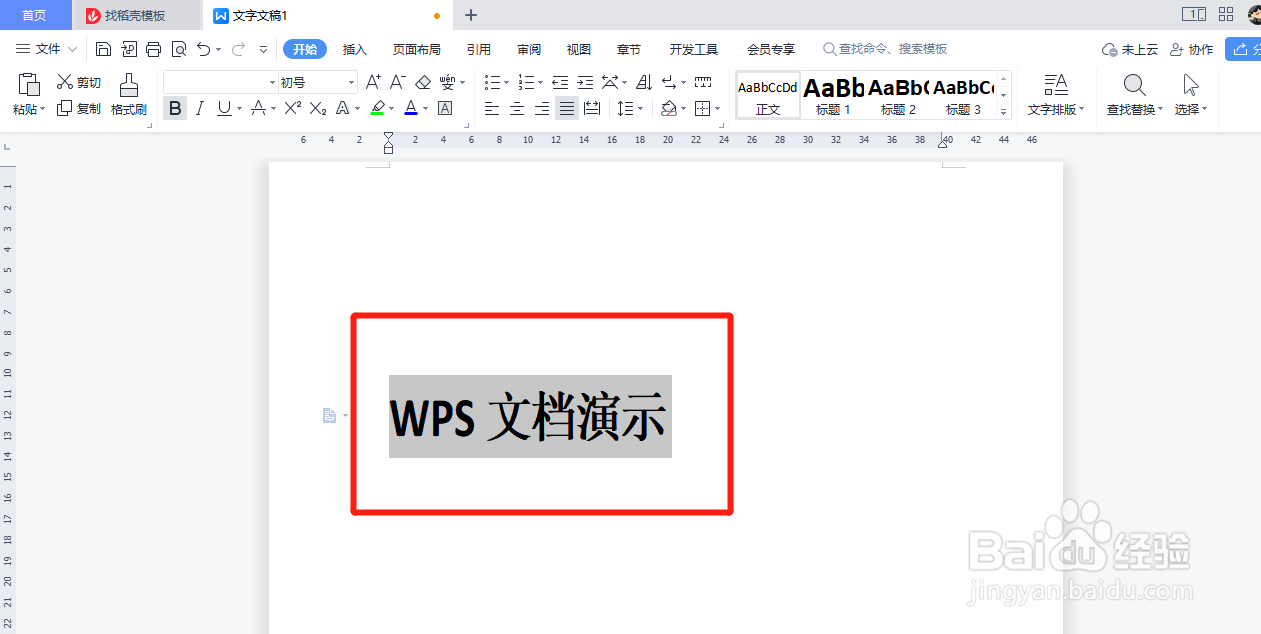Switch to the 审阅 tab

pos(529,49)
